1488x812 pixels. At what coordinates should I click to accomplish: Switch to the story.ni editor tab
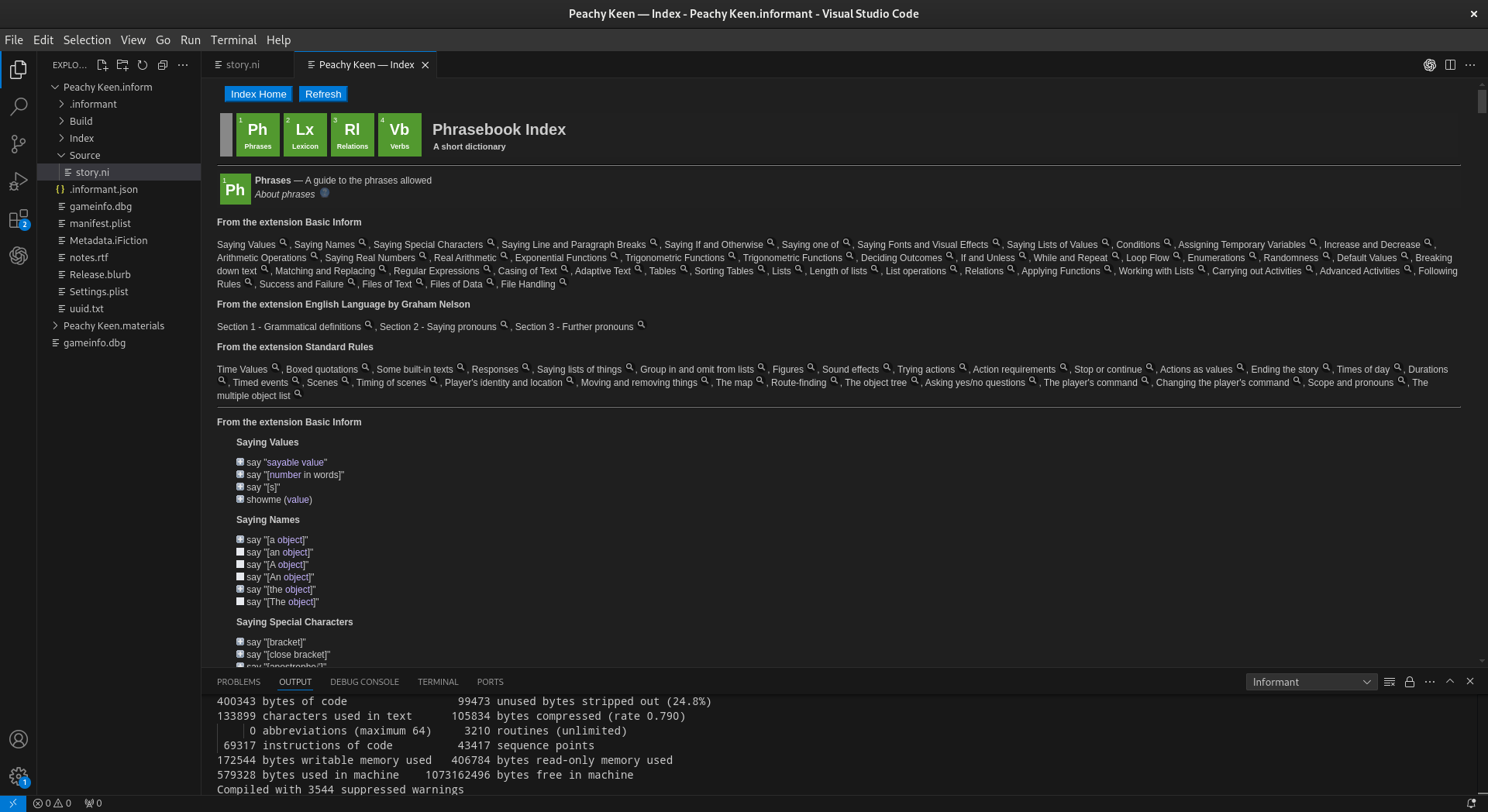[x=243, y=65]
